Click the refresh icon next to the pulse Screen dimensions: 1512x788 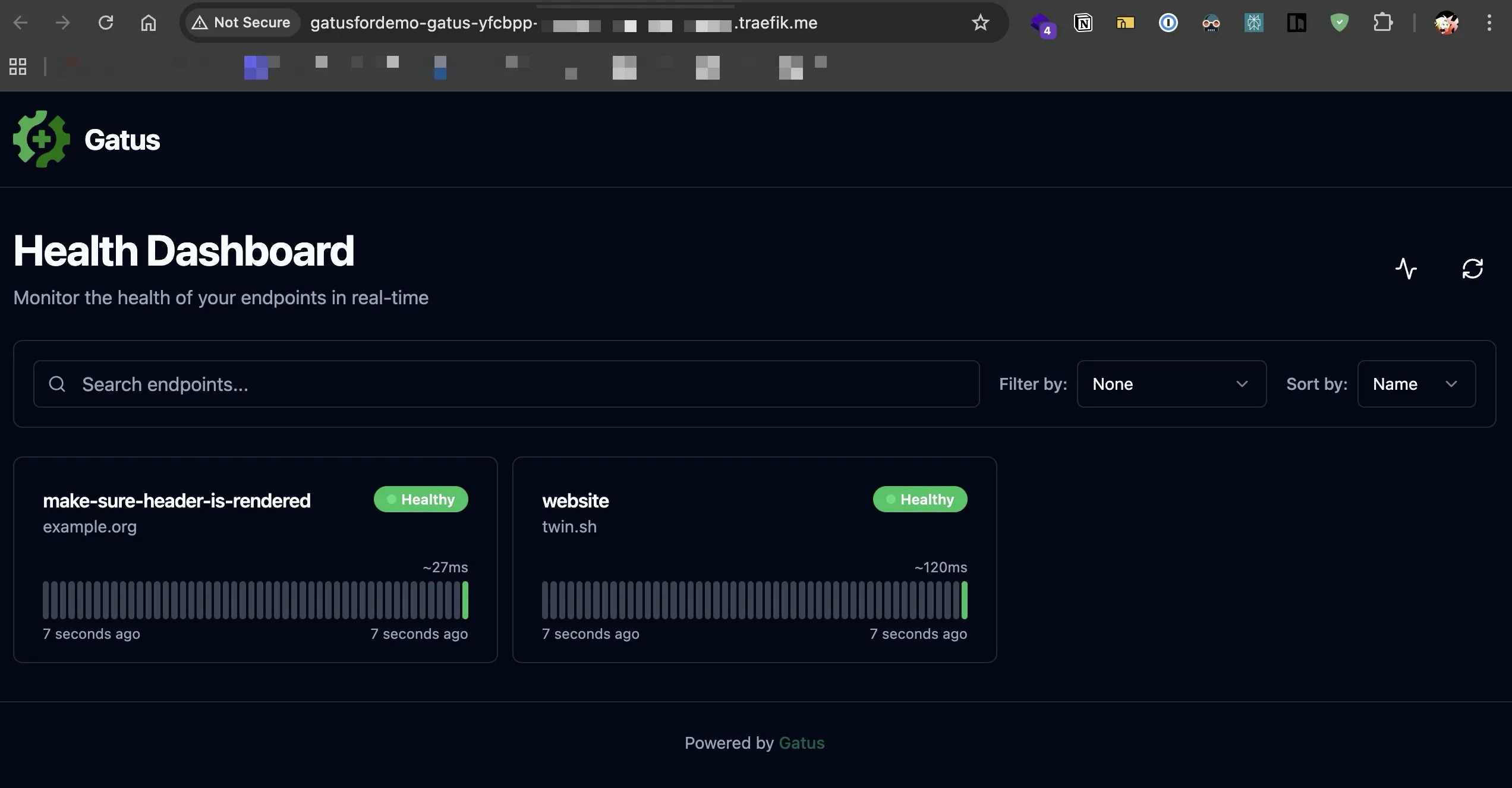coord(1473,269)
